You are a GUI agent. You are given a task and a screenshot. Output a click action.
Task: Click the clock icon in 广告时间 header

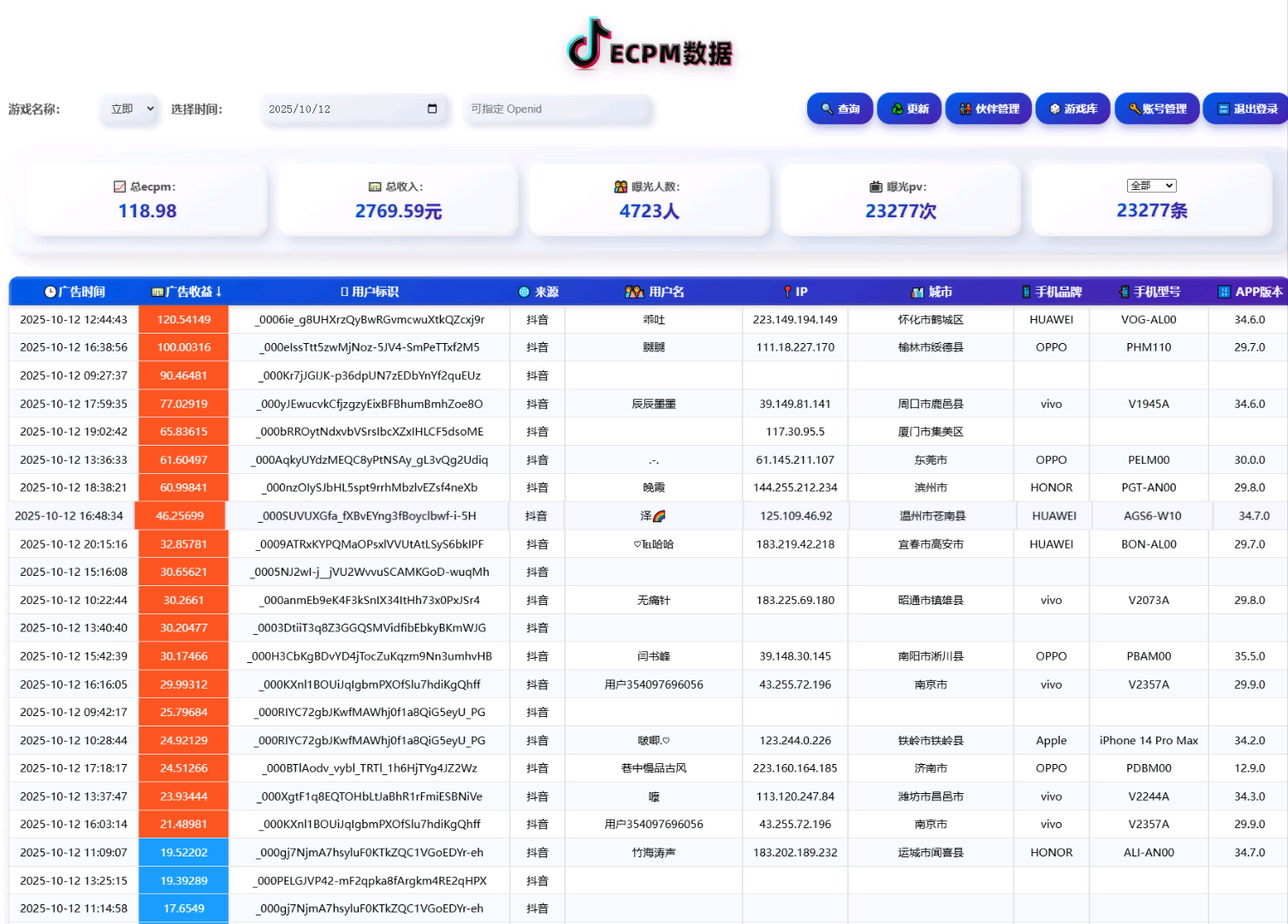(x=50, y=292)
